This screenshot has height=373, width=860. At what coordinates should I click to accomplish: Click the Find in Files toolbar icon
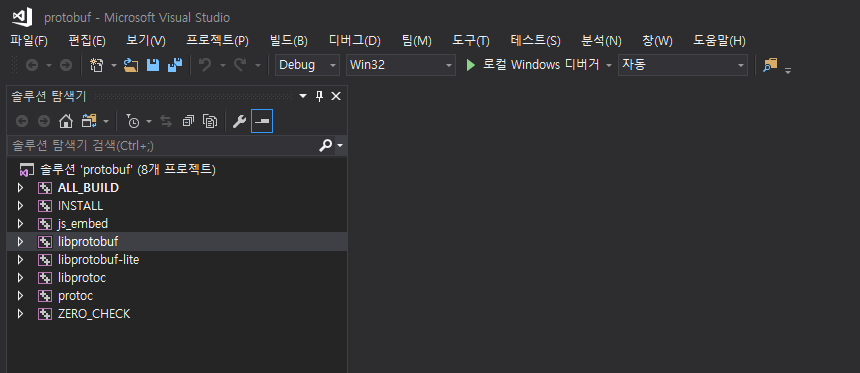[770, 65]
